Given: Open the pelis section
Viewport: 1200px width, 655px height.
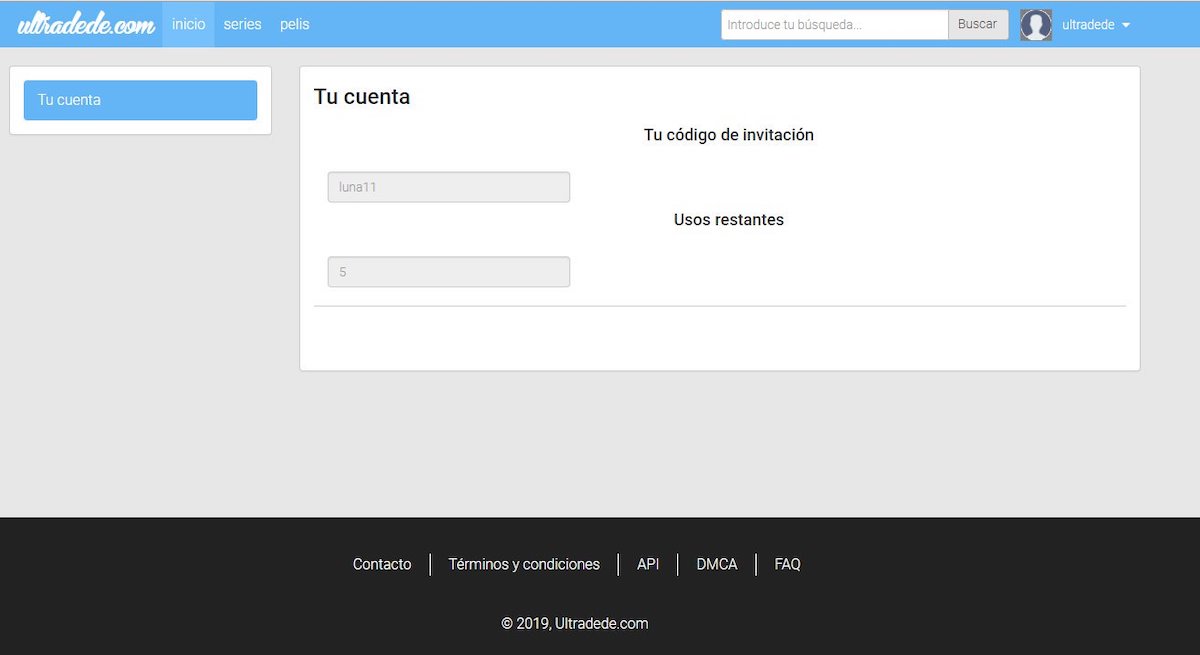Looking at the screenshot, I should [x=295, y=24].
